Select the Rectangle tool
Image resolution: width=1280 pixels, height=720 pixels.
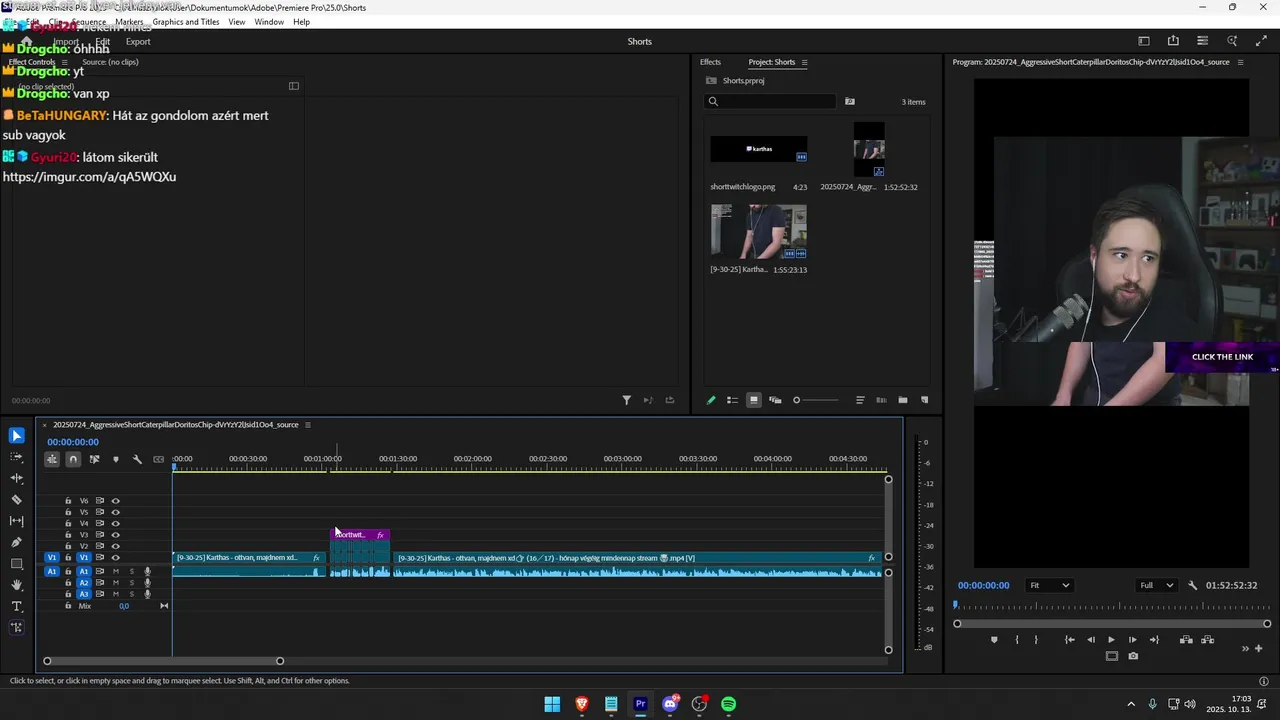point(16,564)
